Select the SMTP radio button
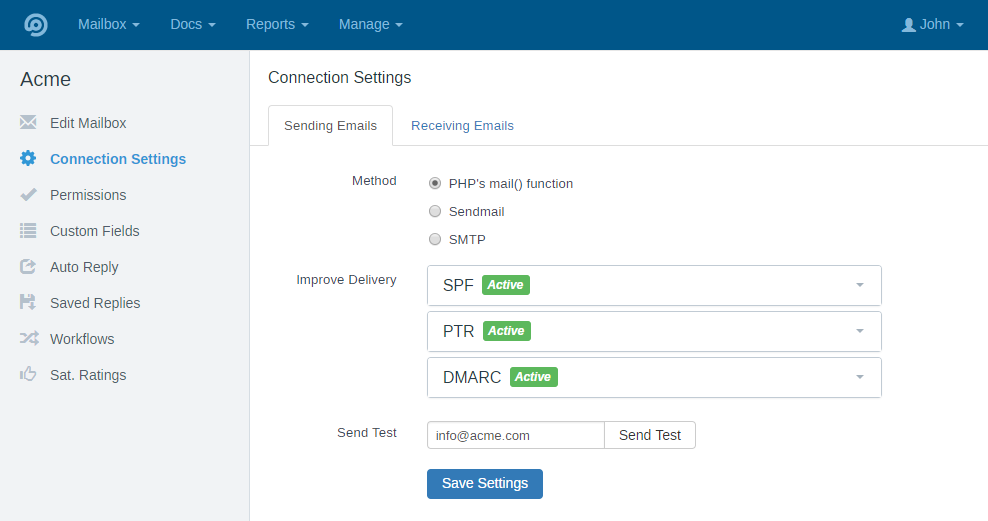Image resolution: width=988 pixels, height=521 pixels. coord(435,239)
